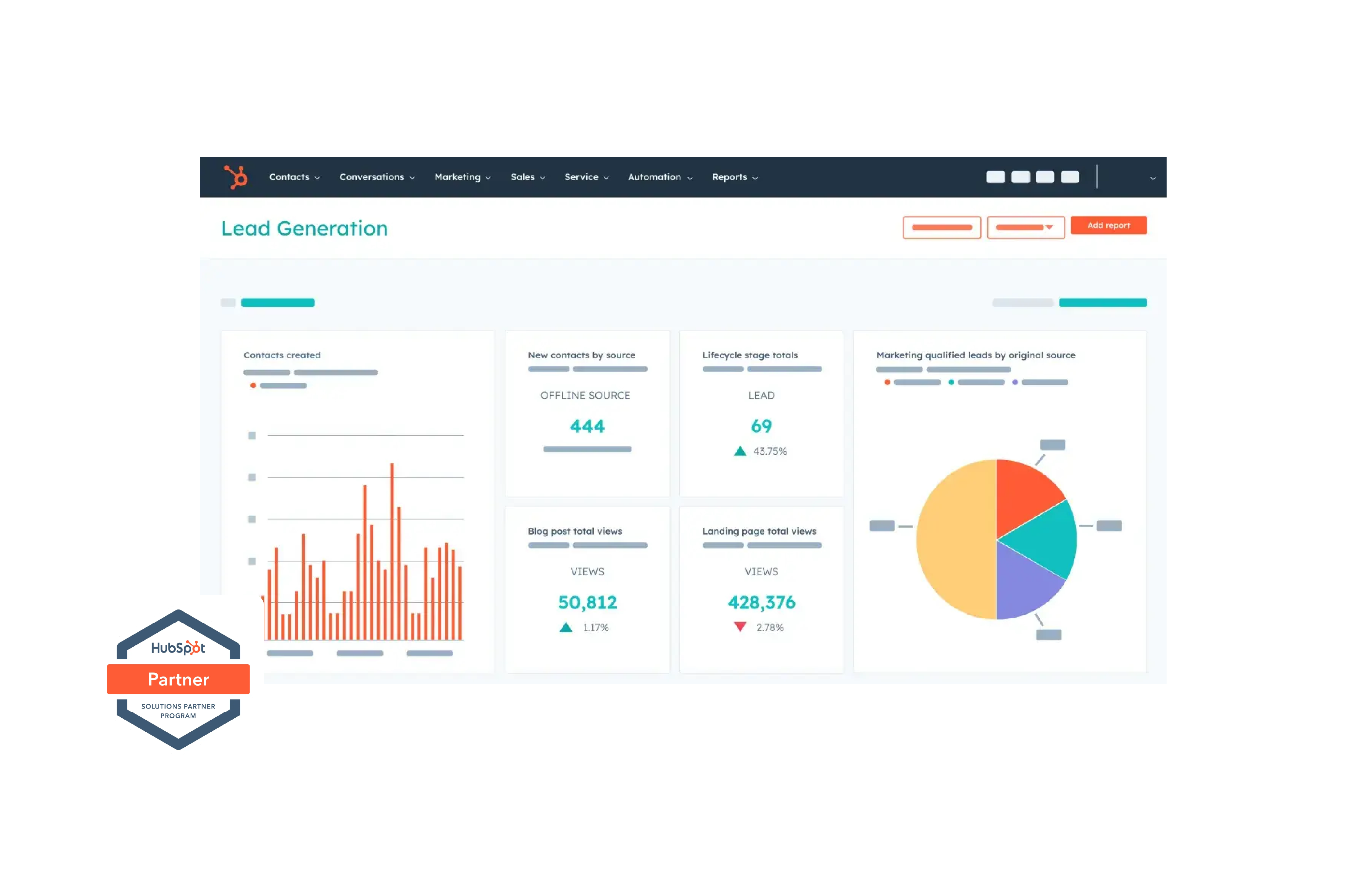Click the OFFLINE SOURCE label
Image resolution: width=1372 pixels, height=890 pixels.
[585, 395]
